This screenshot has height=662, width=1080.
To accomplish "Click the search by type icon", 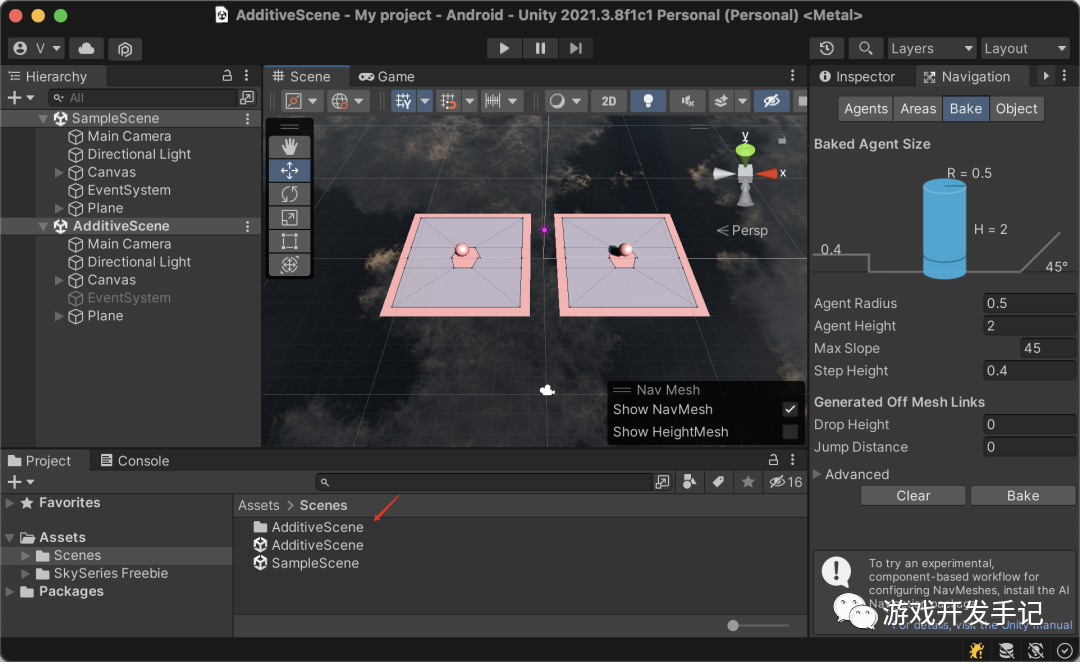I will tap(689, 482).
